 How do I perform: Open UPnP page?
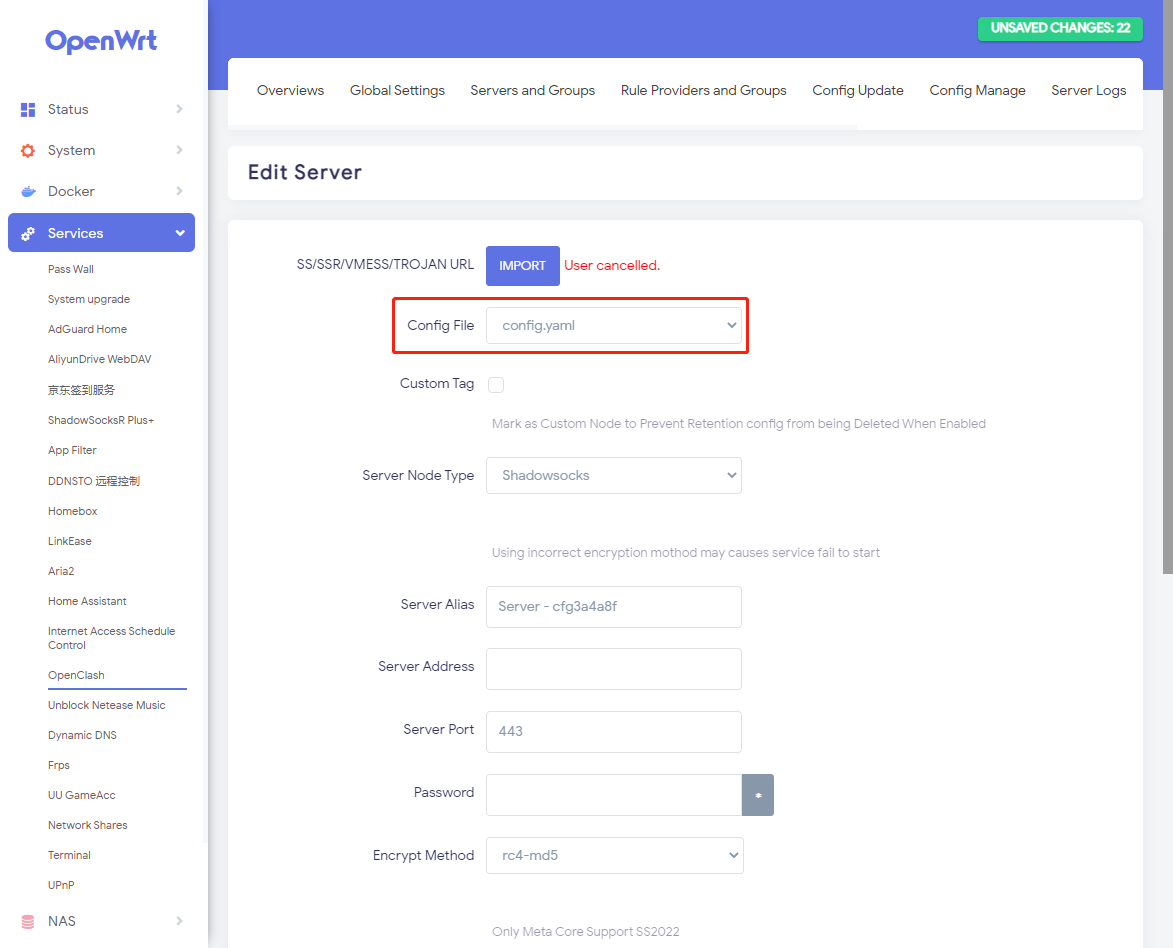[x=61, y=884]
